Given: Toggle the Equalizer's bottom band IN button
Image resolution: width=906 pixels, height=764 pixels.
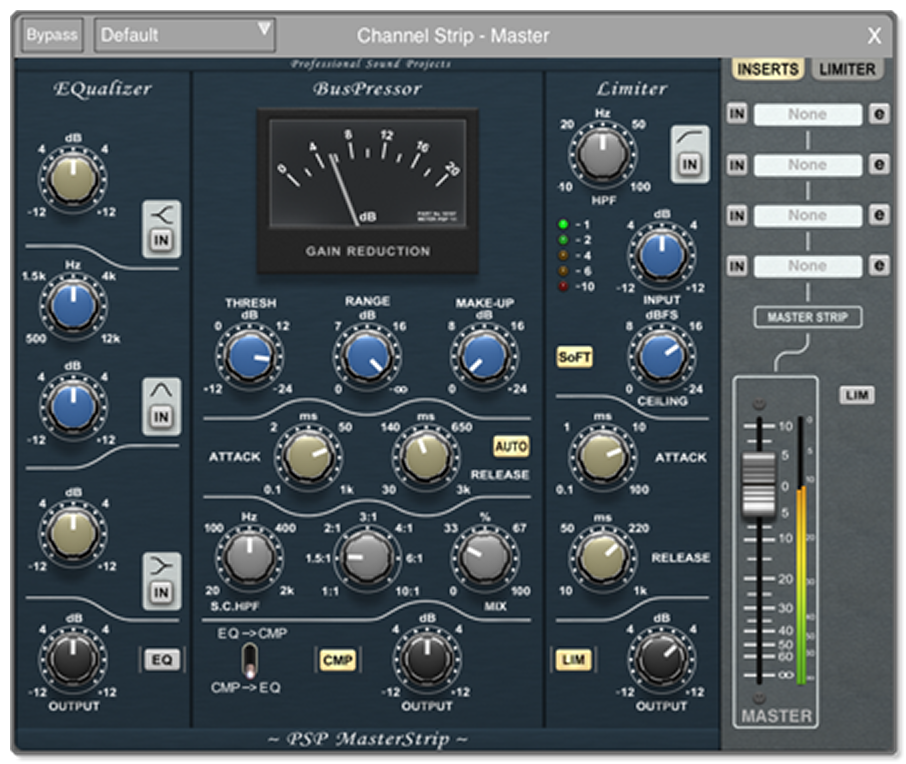Looking at the screenshot, I should coord(162,592).
